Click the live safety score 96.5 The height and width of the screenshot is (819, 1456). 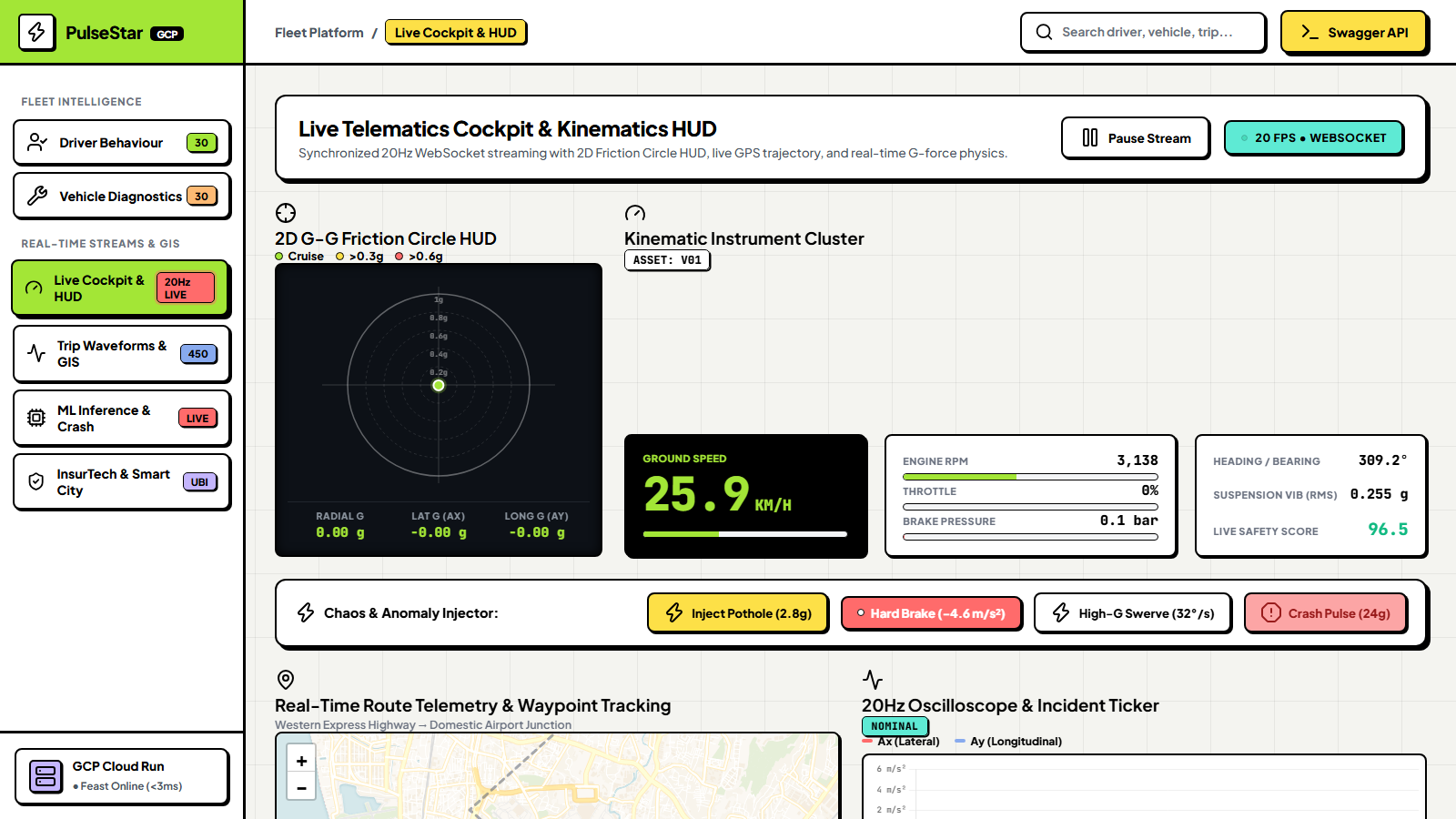pyautogui.click(x=1388, y=530)
